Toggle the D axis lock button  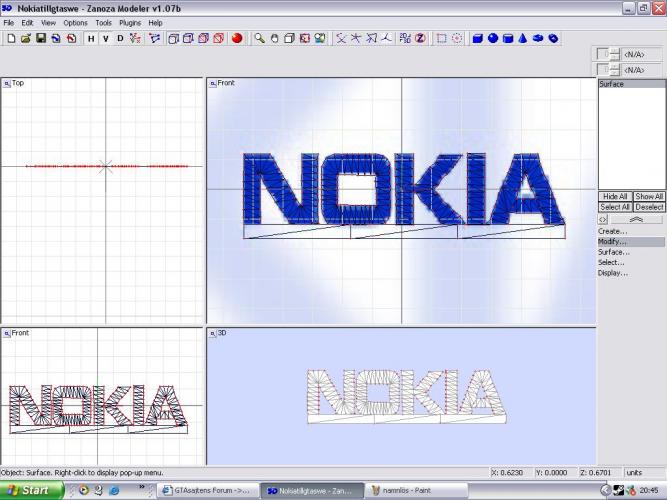(x=120, y=39)
